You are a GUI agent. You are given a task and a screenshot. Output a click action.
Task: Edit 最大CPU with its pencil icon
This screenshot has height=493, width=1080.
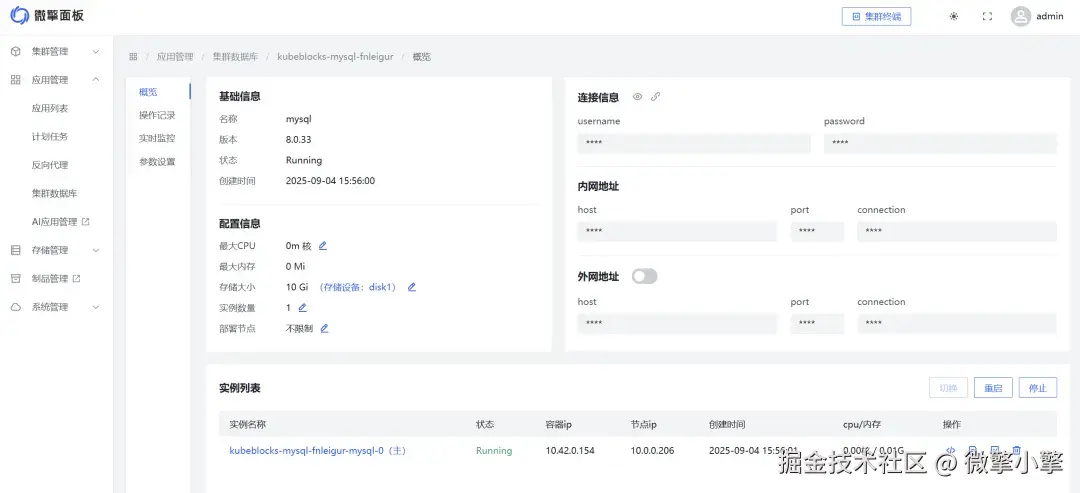click(x=323, y=246)
